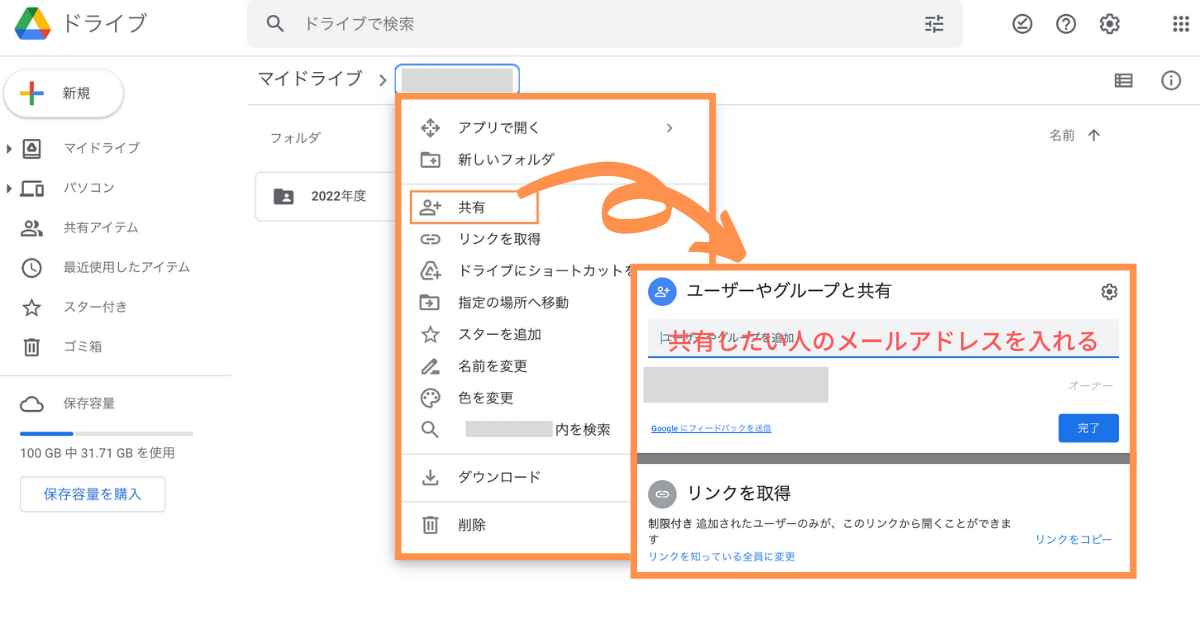Open the Google apps grid
The height and width of the screenshot is (630, 1200).
1178,24
